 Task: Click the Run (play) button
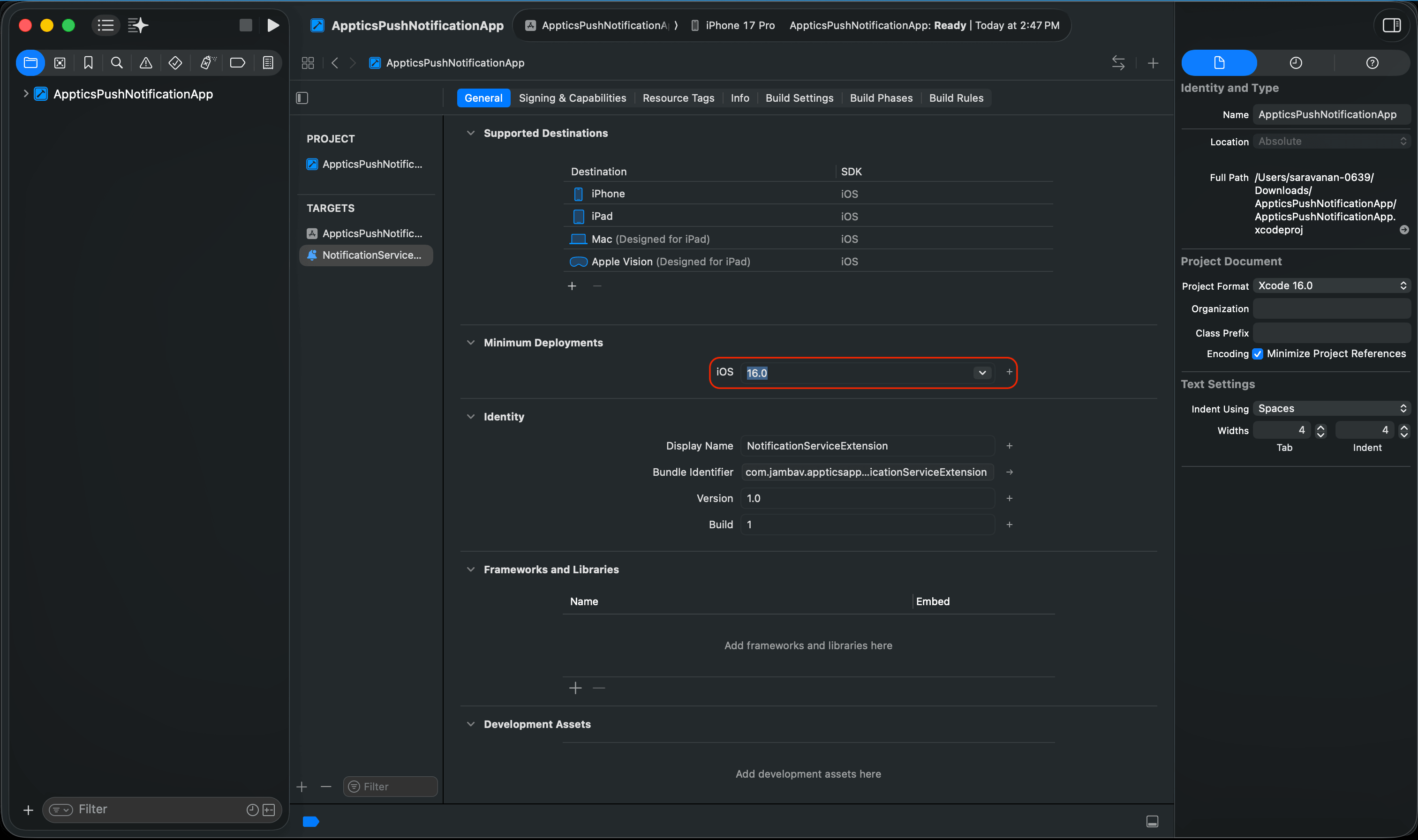[273, 25]
